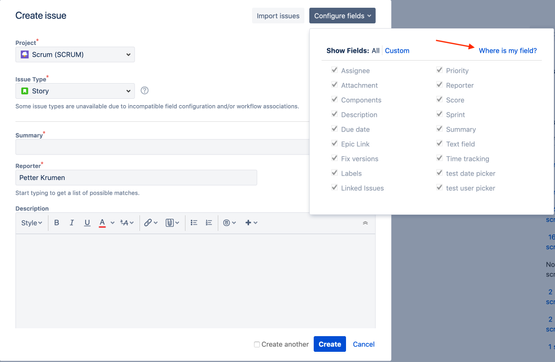
Task: Uncheck the Time tracking field
Action: point(439,158)
